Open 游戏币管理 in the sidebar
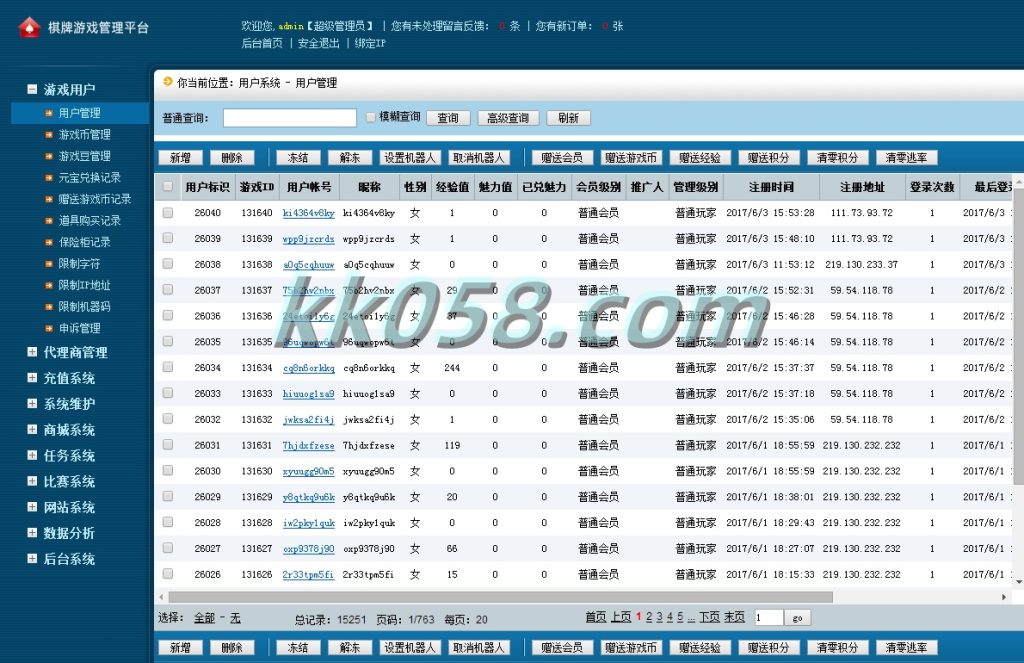Screen dimensions: 1024x663 point(84,135)
